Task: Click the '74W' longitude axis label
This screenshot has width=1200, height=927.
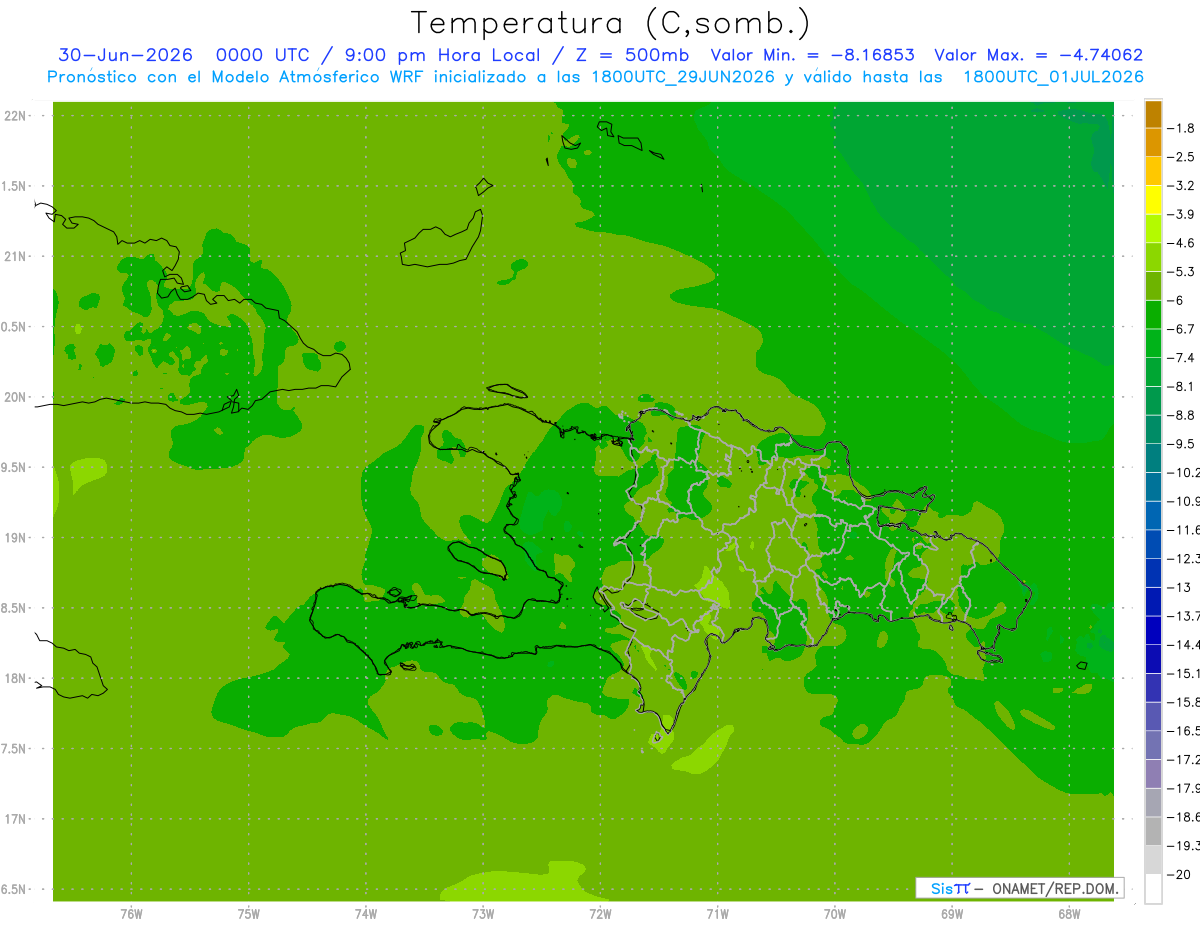Action: click(366, 914)
